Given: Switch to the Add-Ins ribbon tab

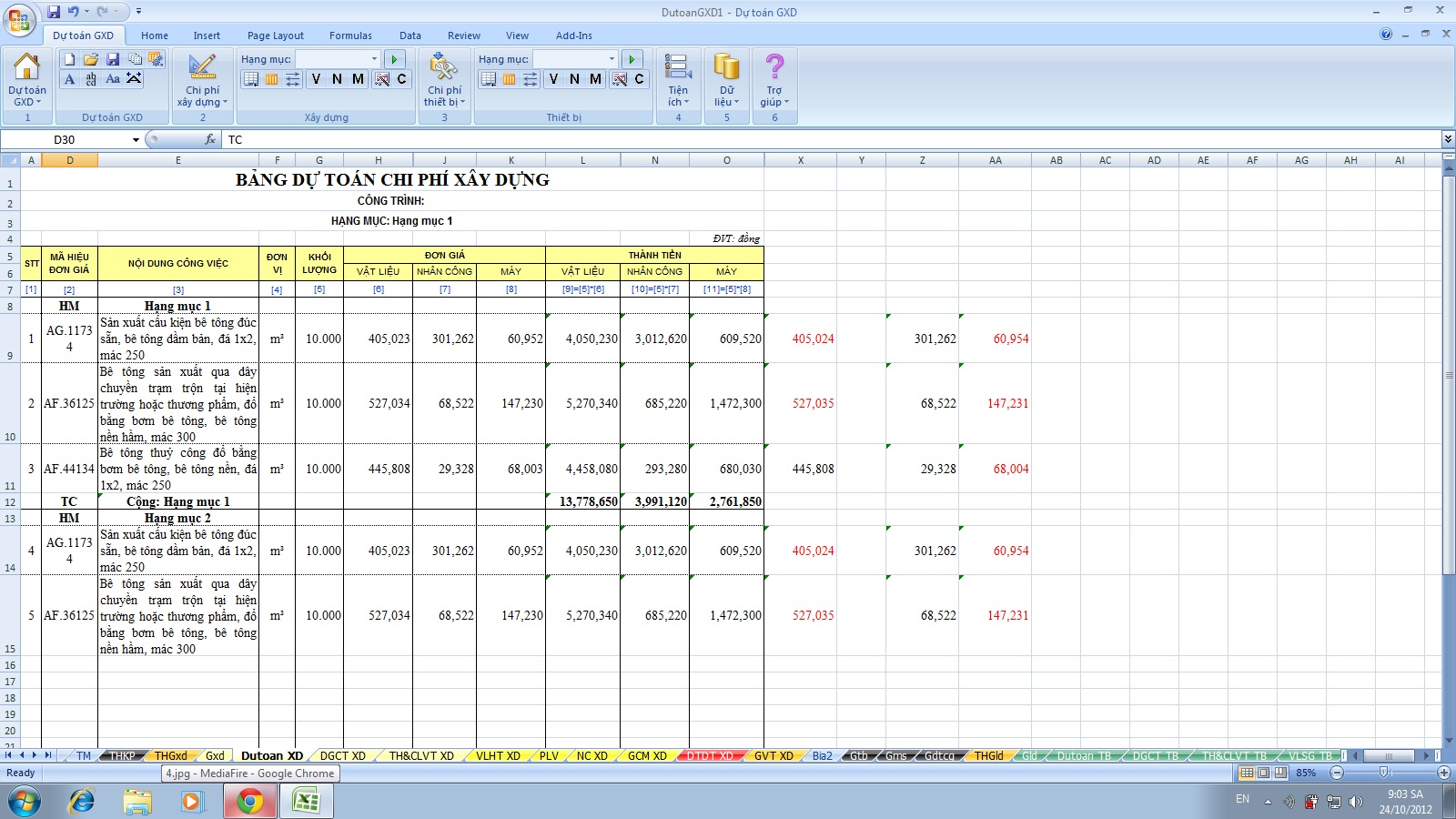Looking at the screenshot, I should (574, 35).
